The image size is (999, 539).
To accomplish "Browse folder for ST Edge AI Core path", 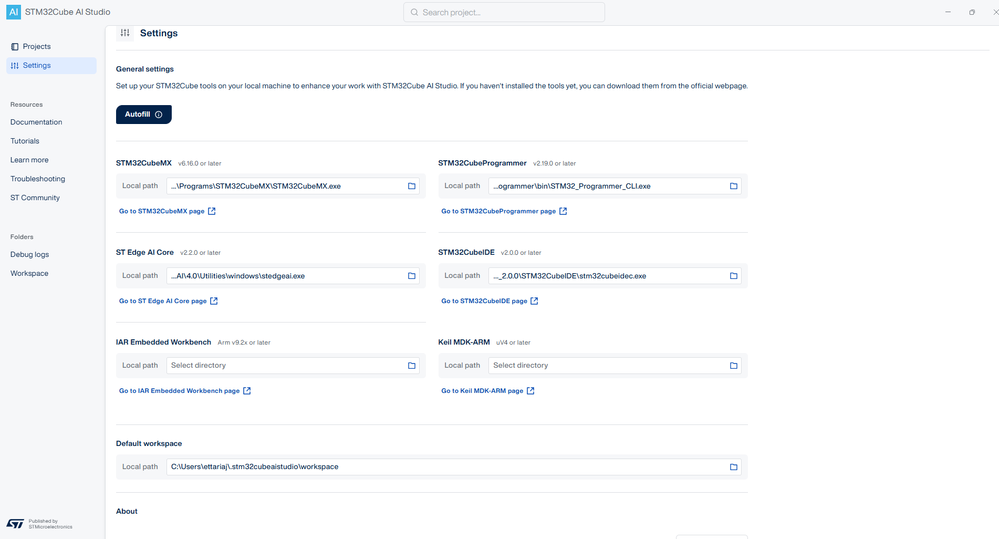I will tap(412, 276).
